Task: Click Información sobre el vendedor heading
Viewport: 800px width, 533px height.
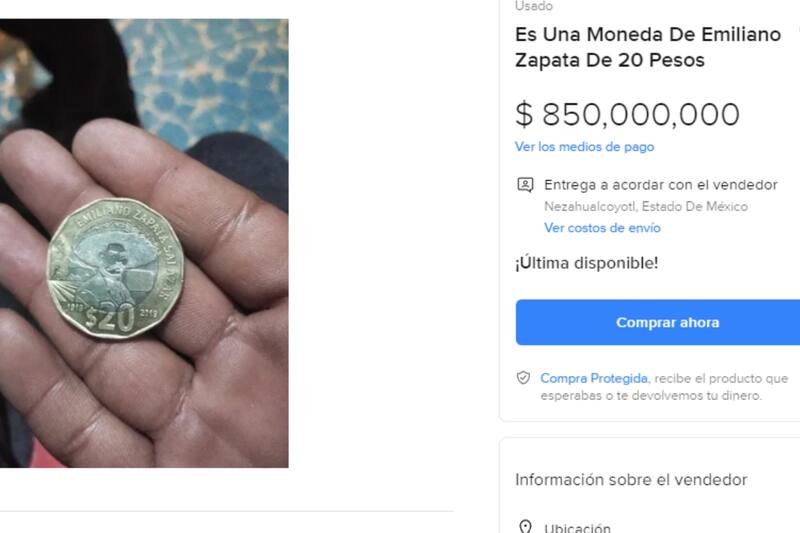Action: pyautogui.click(x=631, y=480)
